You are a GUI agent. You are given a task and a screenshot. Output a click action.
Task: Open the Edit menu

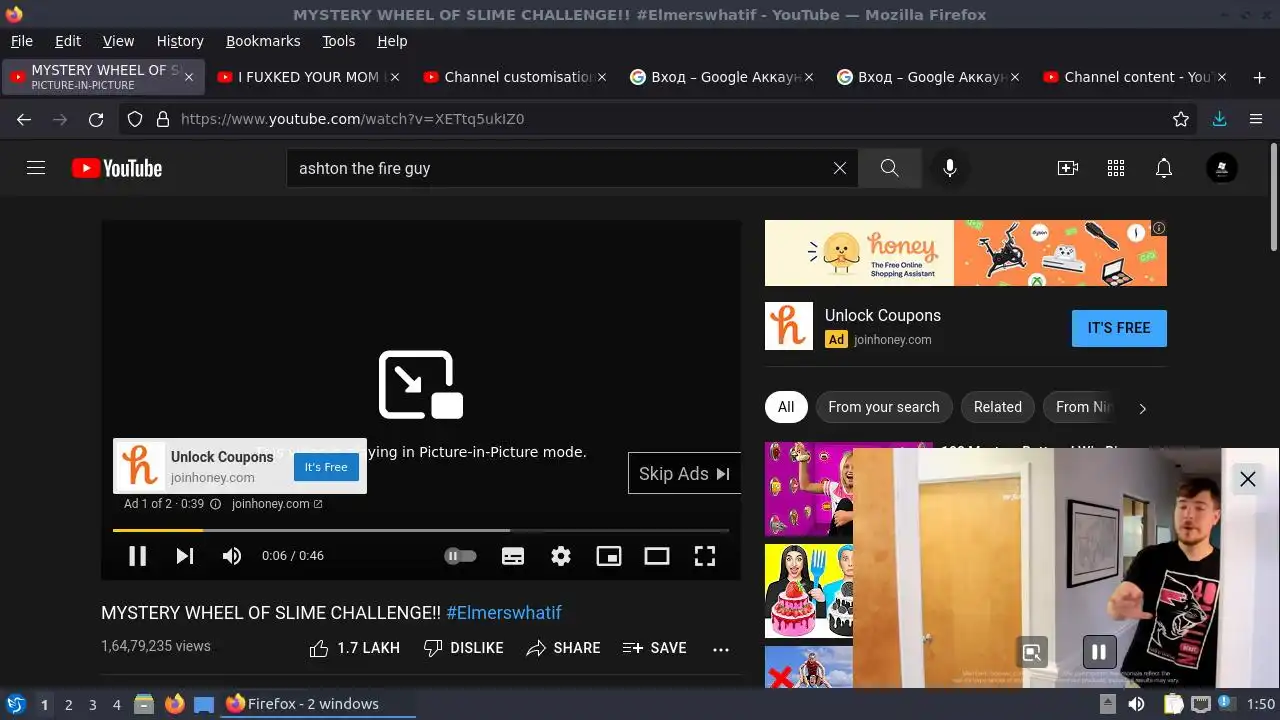(68, 41)
